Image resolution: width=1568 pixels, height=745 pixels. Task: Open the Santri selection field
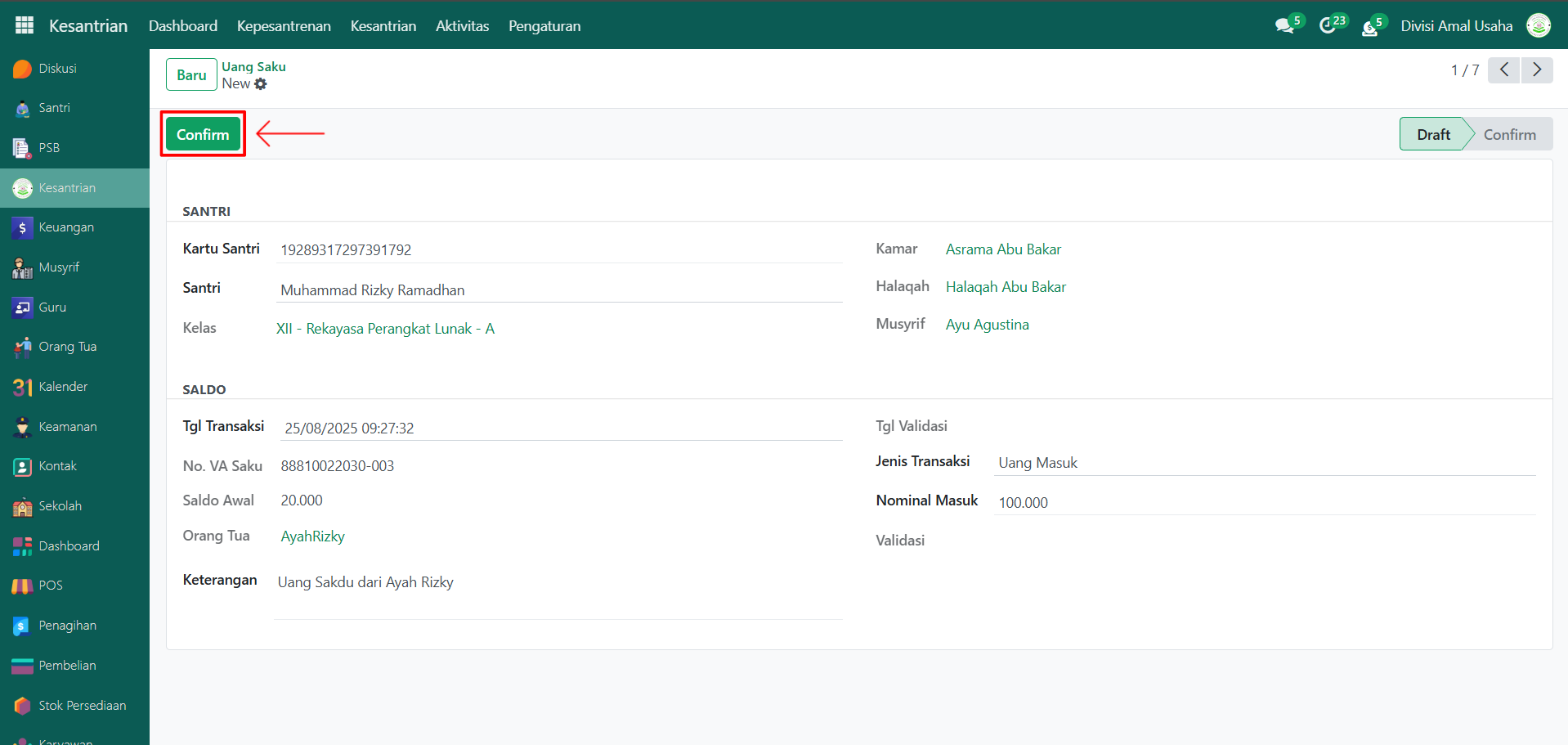(x=559, y=290)
